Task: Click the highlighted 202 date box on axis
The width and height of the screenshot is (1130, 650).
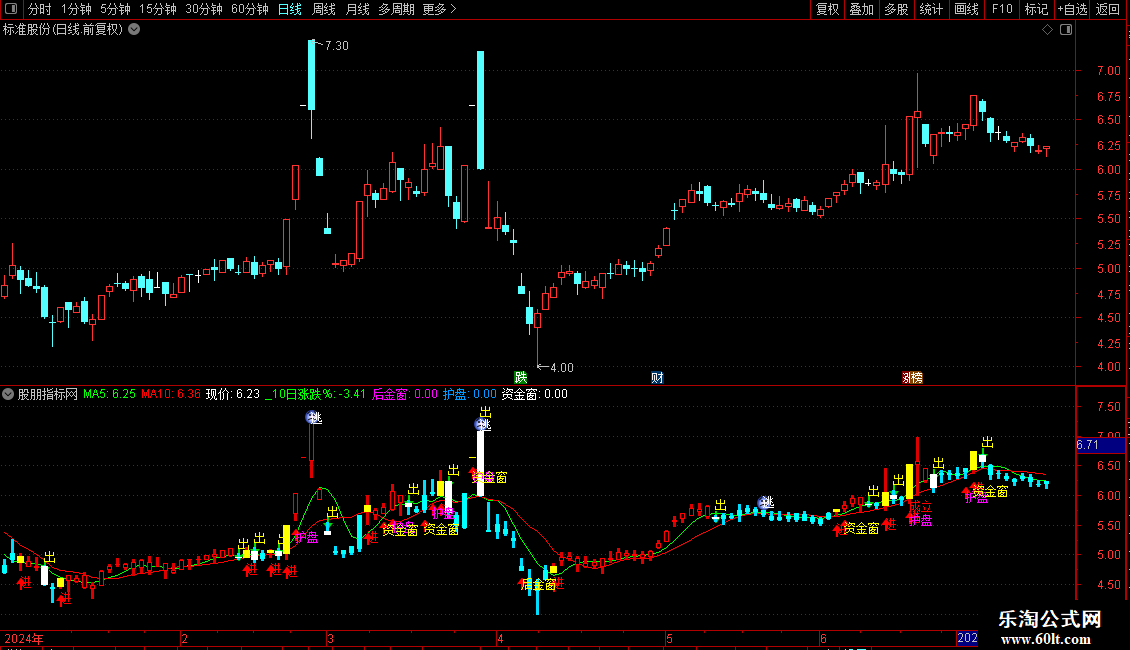Action: click(967, 638)
